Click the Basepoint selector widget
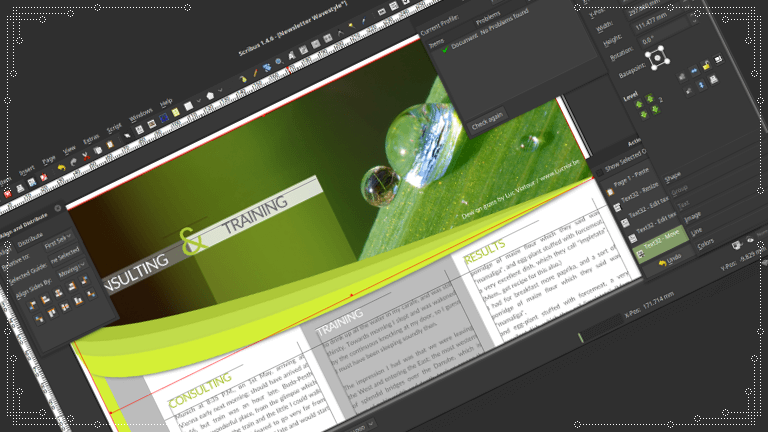Screen dimensions: 768x432 tap(657, 59)
